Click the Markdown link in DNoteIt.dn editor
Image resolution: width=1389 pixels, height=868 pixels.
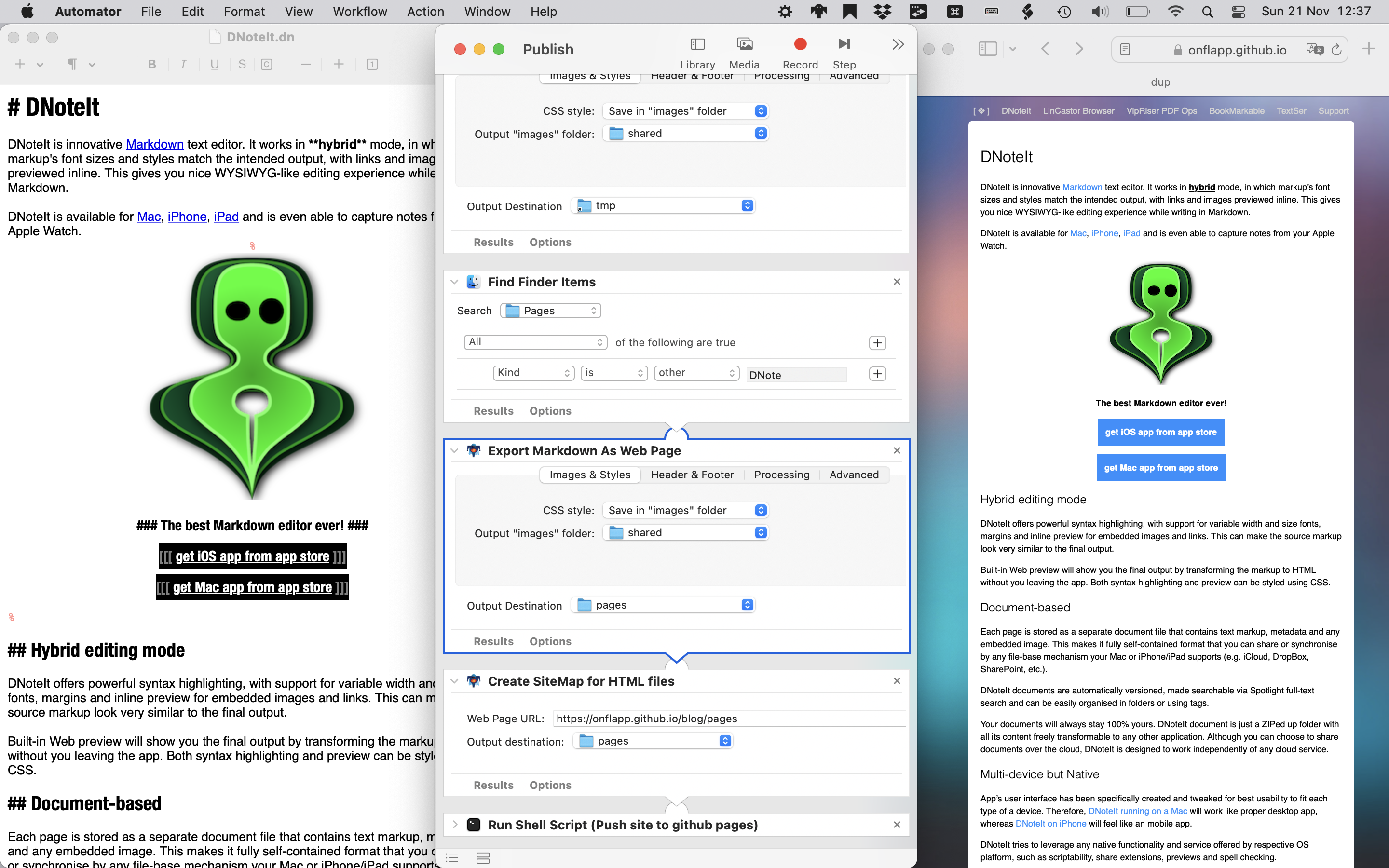155,144
